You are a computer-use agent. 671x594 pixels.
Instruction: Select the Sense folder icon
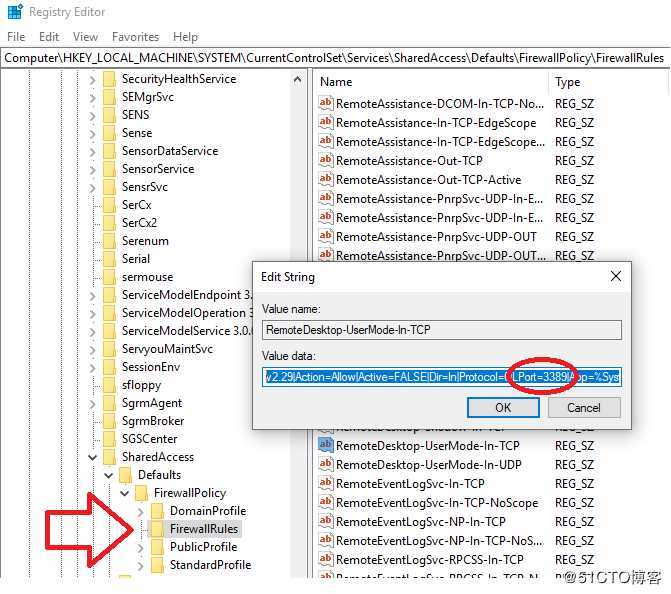[110, 133]
